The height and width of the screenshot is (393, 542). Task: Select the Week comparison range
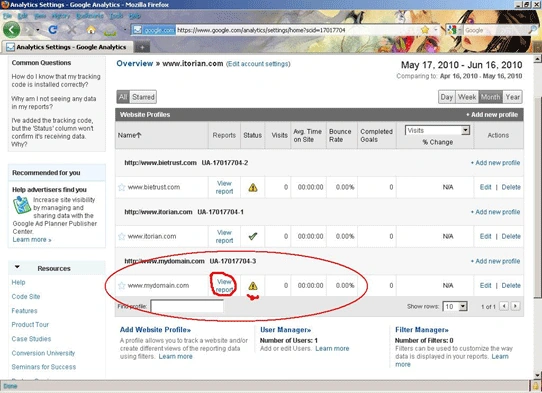467,97
